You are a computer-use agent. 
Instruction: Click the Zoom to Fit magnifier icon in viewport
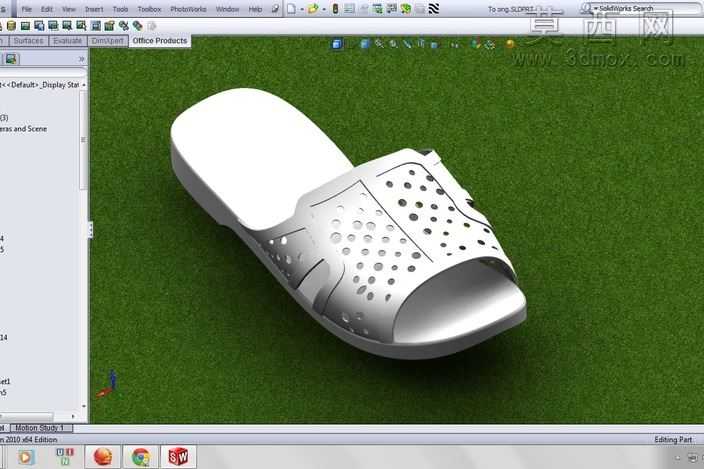click(379, 44)
